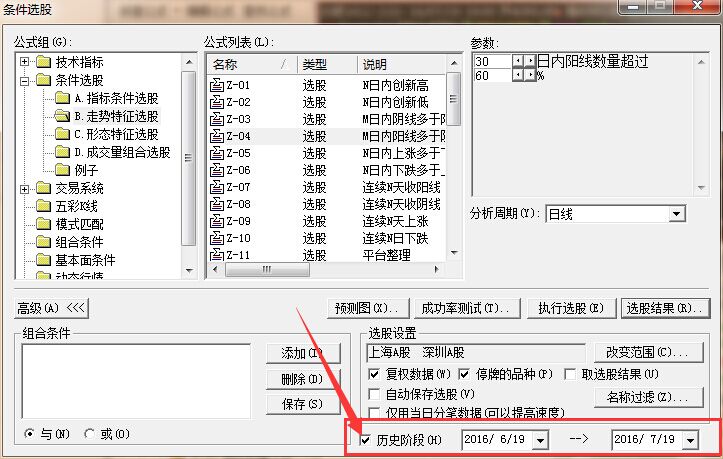Enable 仅用当日分笔数据 checkbox
Screen dimensions: 723x459
374,412
